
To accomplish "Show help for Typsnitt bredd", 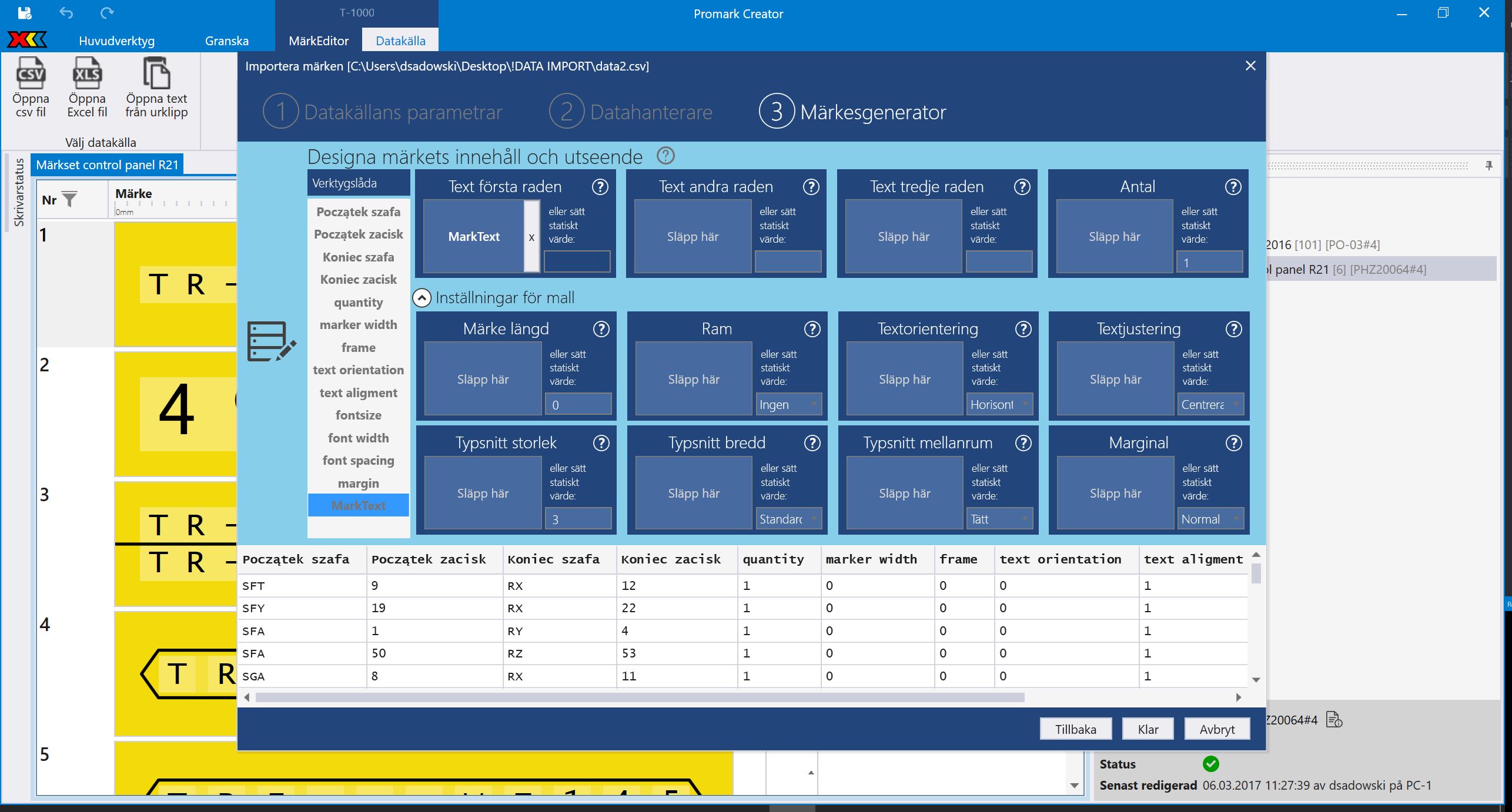I will pos(812,443).
